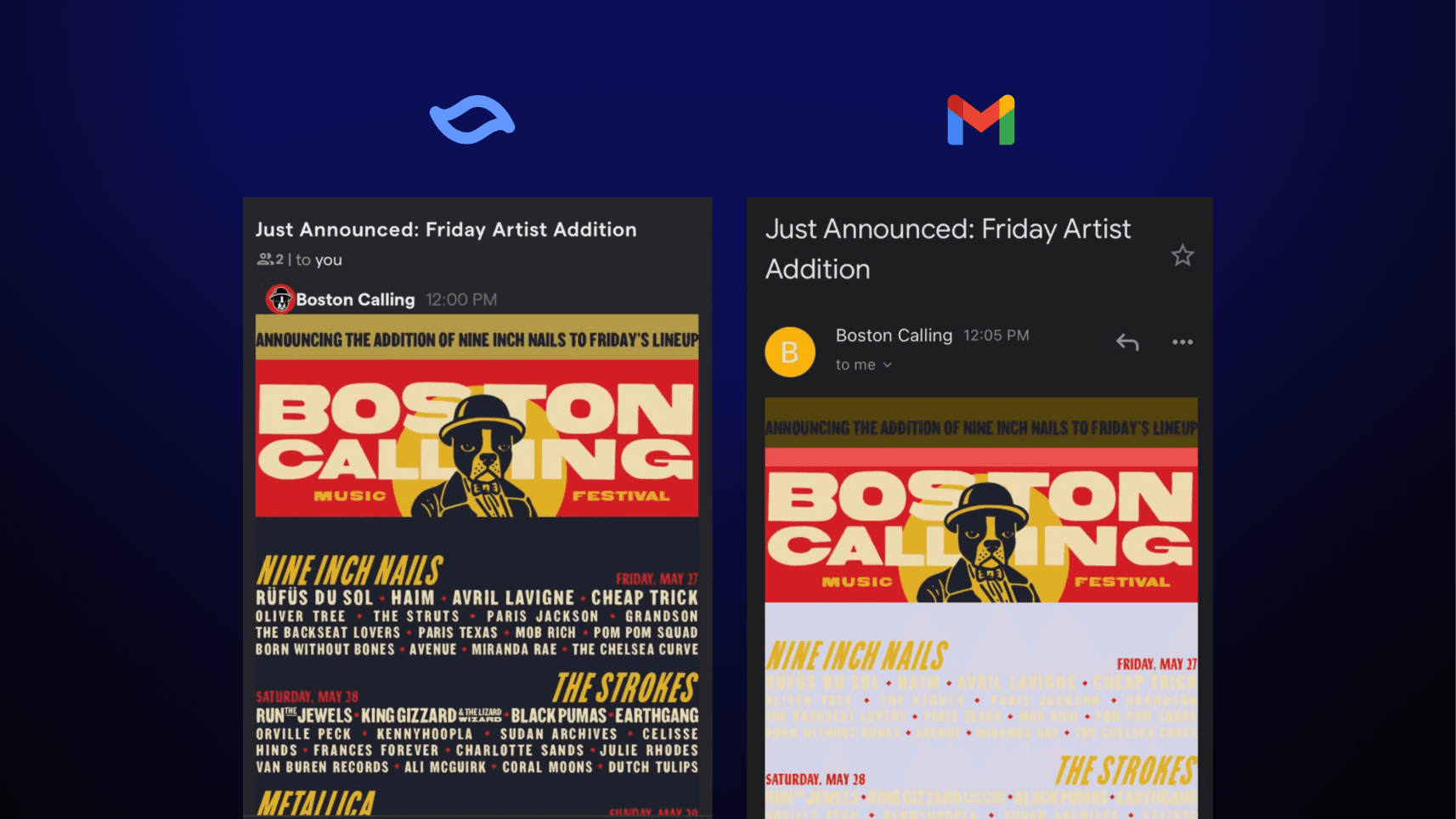The image size is (1456, 819).
Task: Click the Boston Calling sender name in Gmail
Action: [x=894, y=336]
